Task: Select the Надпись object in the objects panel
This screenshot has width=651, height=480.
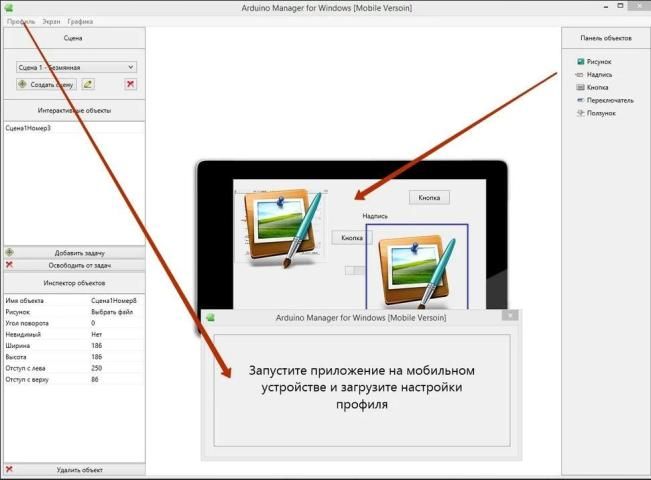Action: coord(599,75)
